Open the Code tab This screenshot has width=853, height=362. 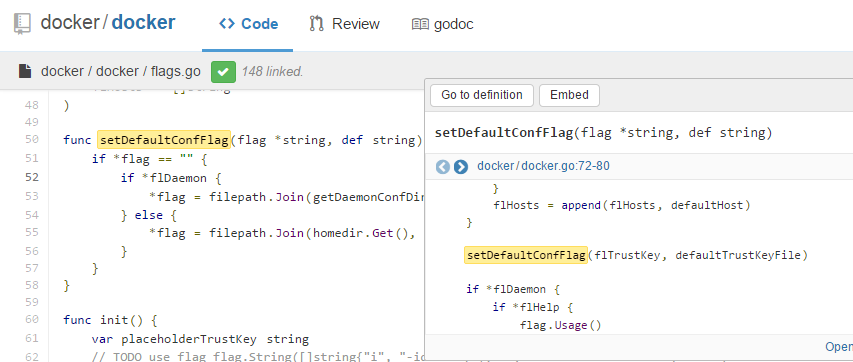[x=248, y=24]
